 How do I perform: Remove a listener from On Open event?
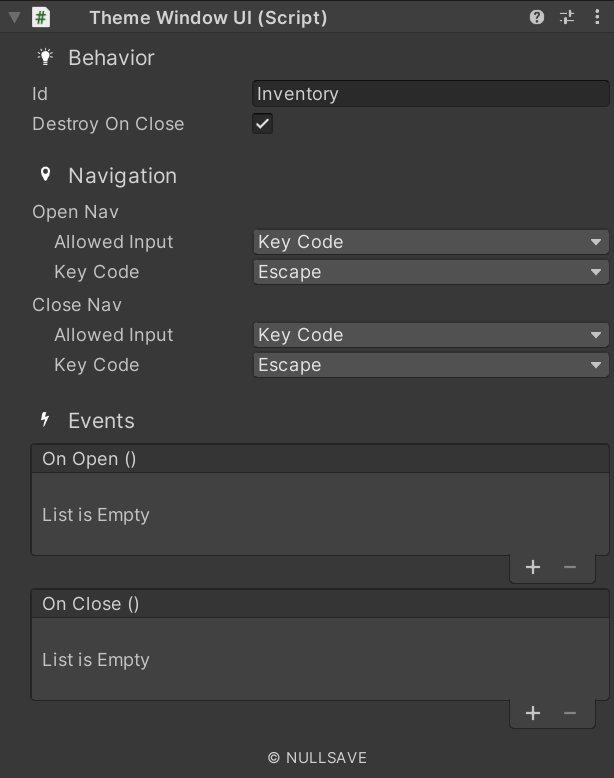click(570, 567)
